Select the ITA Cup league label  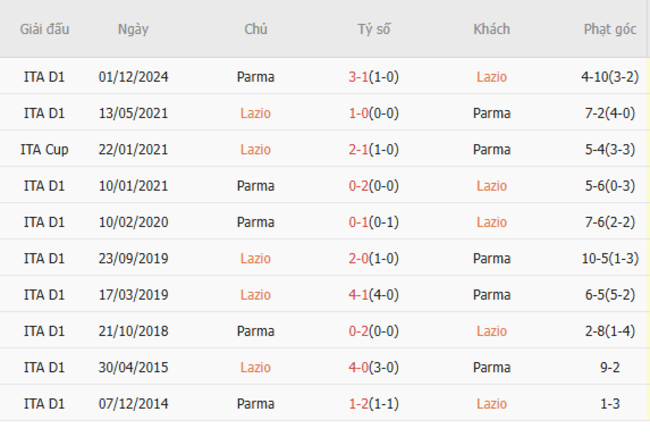pyautogui.click(x=45, y=149)
